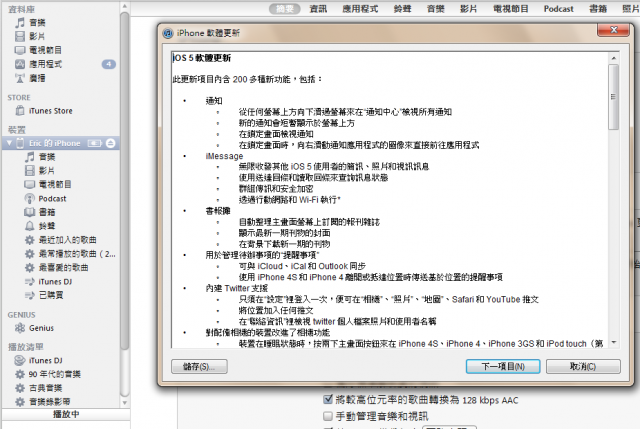Open iTunes Store shopping bag icon
Viewport: 640px width, 429px height.
point(20,111)
